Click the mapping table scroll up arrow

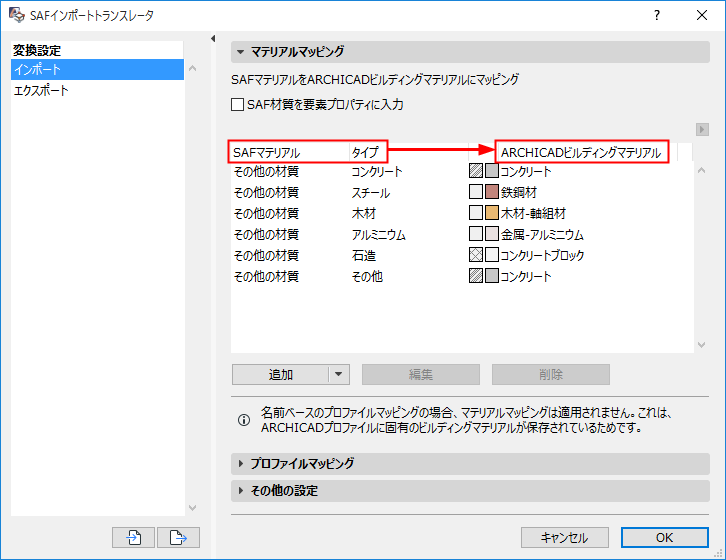[701, 170]
